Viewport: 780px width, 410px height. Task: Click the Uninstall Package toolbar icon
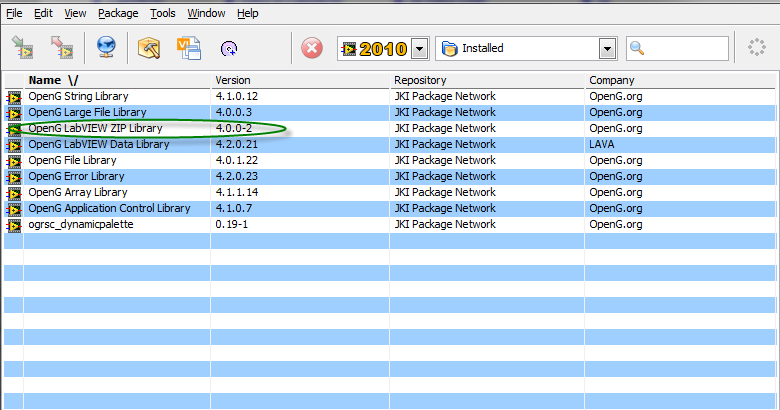[x=62, y=48]
